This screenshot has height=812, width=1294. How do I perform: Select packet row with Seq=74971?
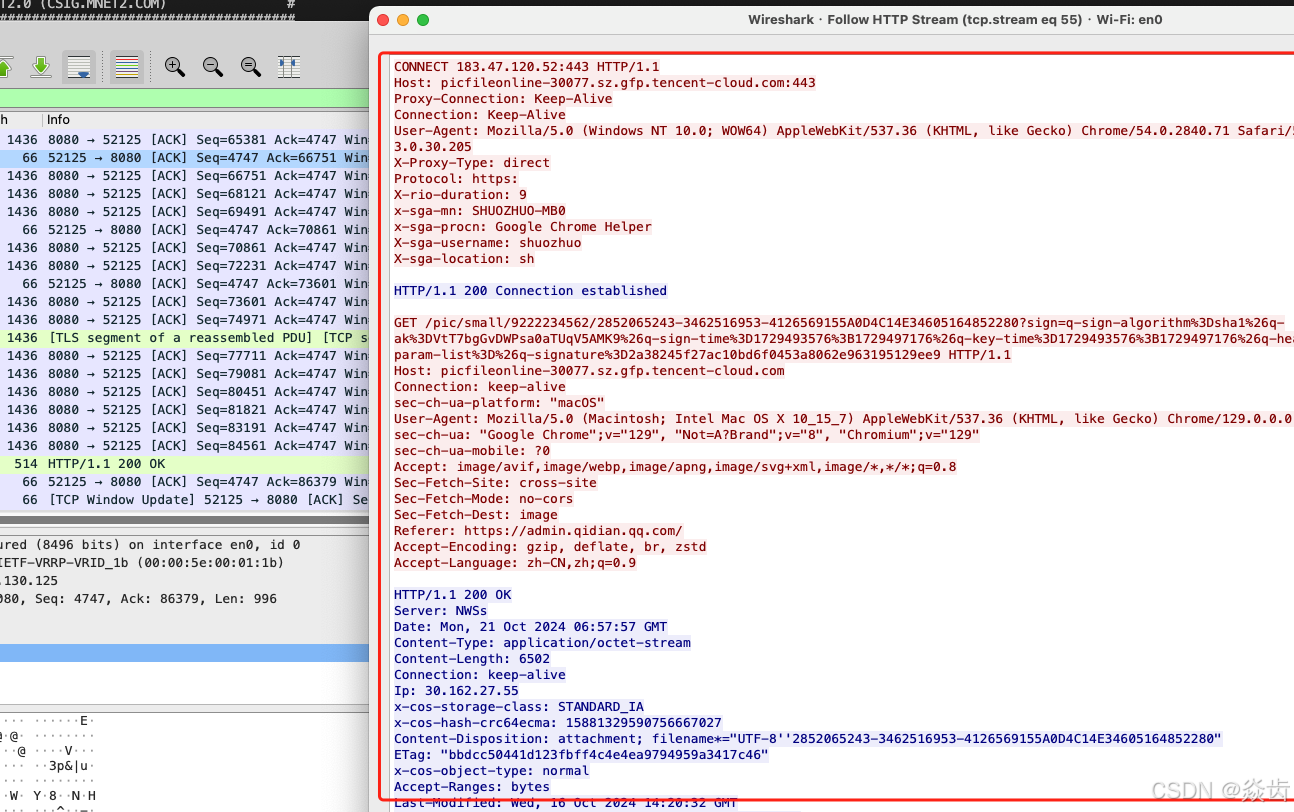(x=184, y=320)
